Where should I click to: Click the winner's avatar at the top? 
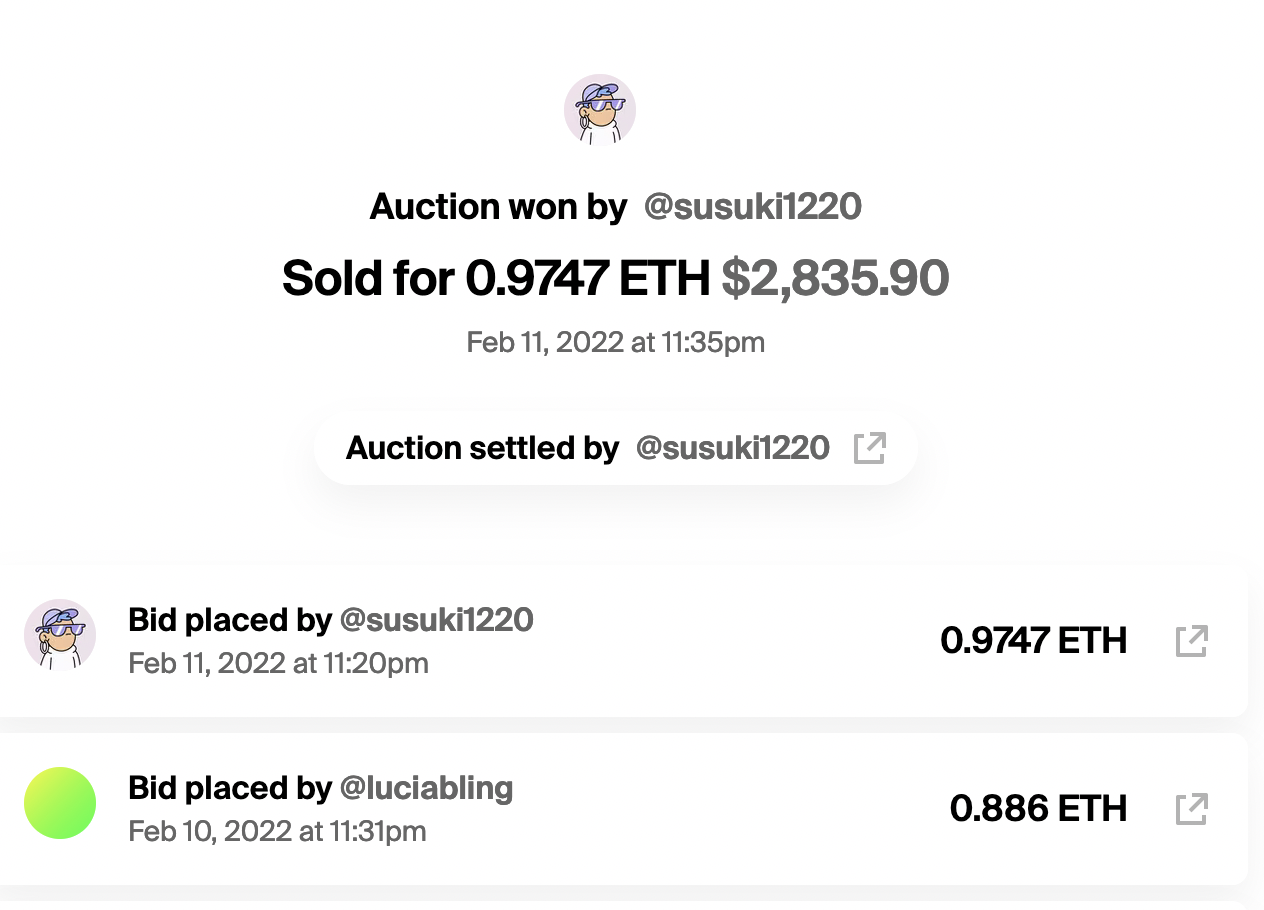(600, 110)
